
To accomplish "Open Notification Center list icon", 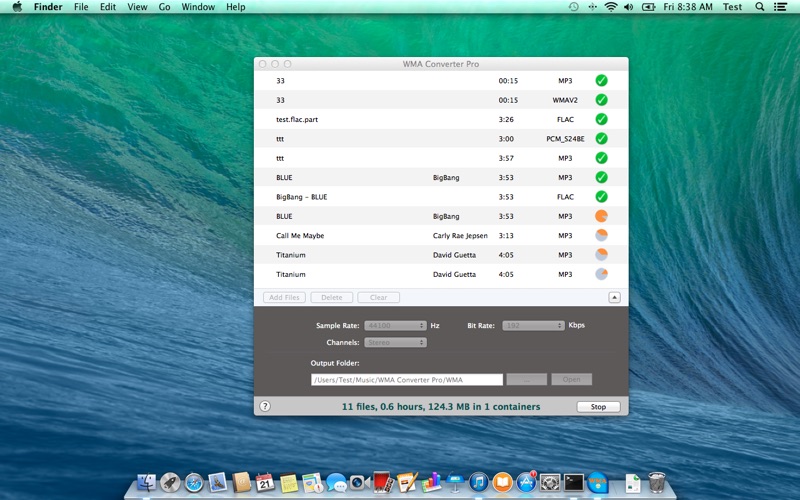I will coord(780,7).
